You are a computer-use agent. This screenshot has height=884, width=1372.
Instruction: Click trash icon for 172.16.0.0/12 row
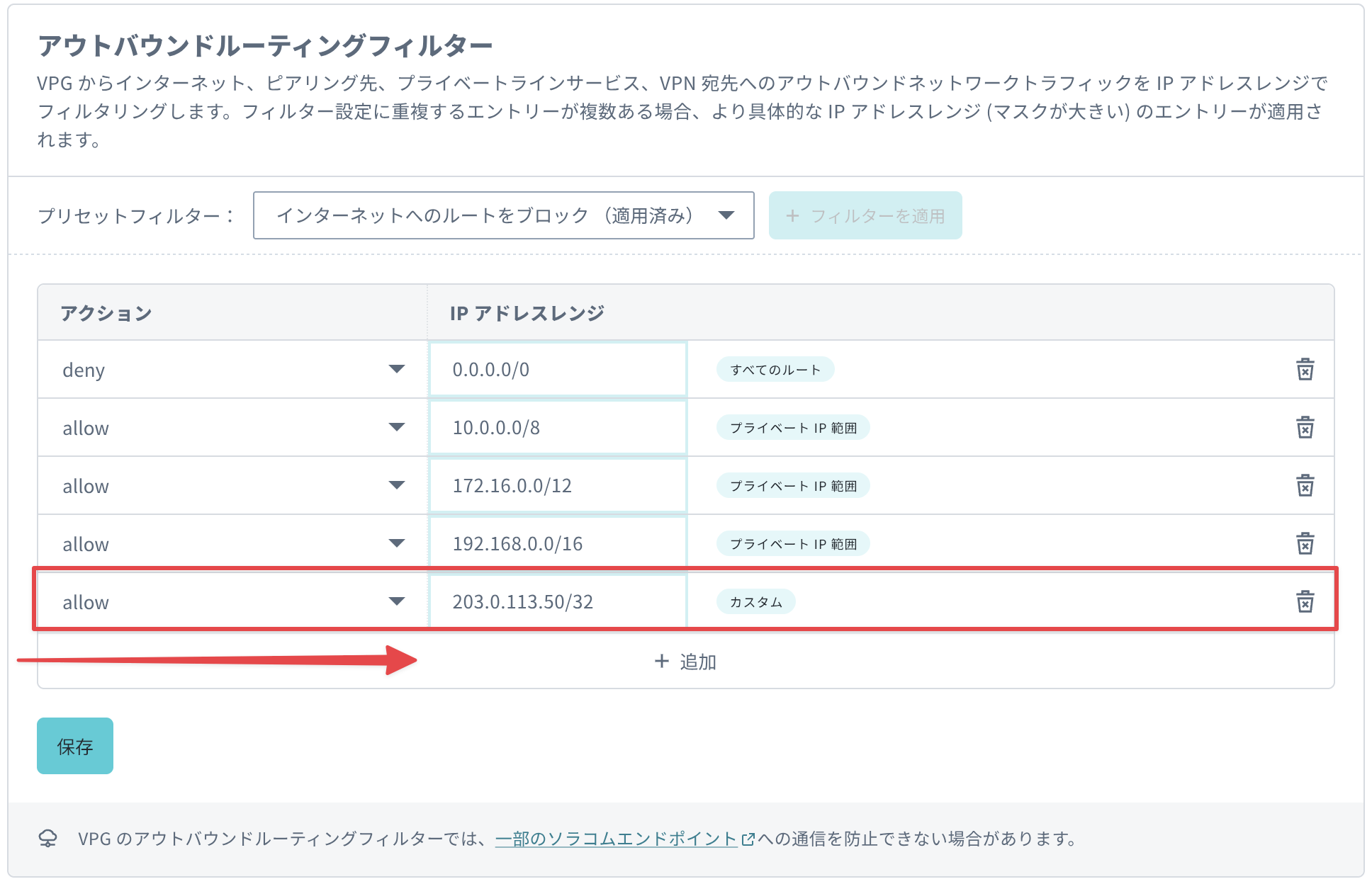1305,485
